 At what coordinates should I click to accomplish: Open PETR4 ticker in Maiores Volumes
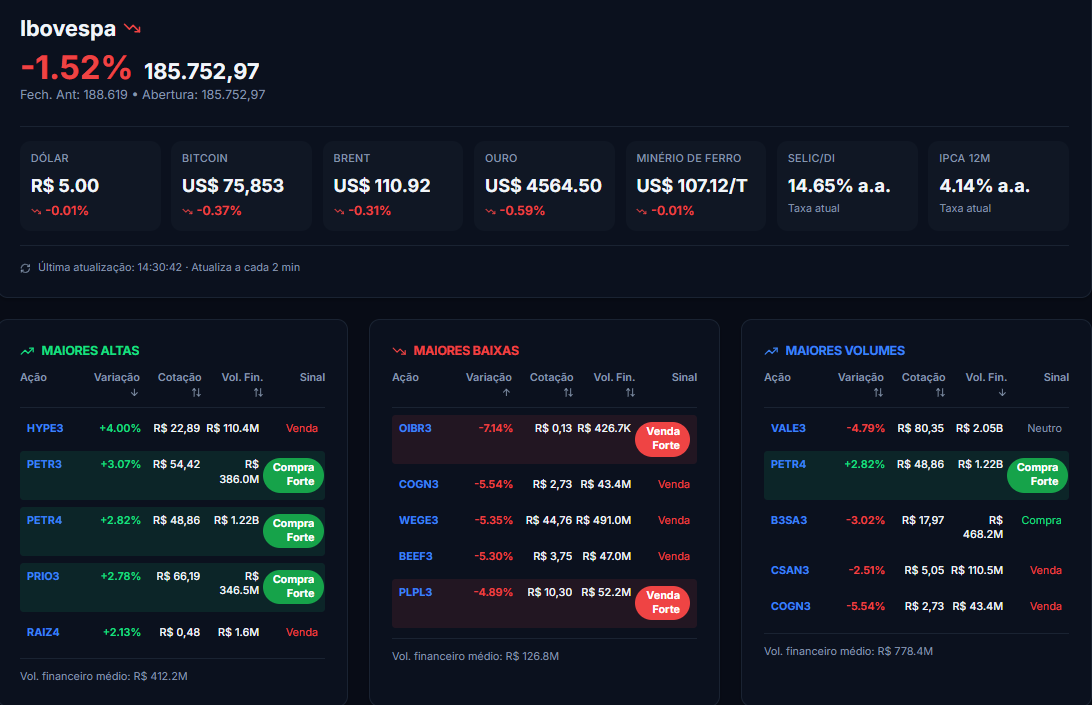click(788, 465)
